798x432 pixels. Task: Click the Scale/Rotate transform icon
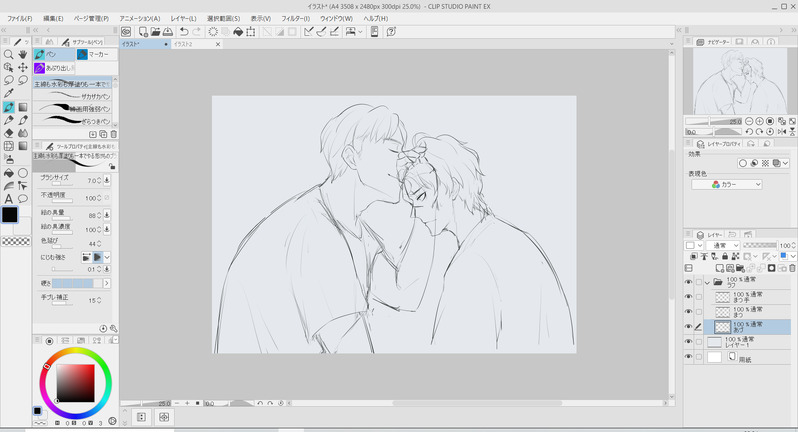251,32
